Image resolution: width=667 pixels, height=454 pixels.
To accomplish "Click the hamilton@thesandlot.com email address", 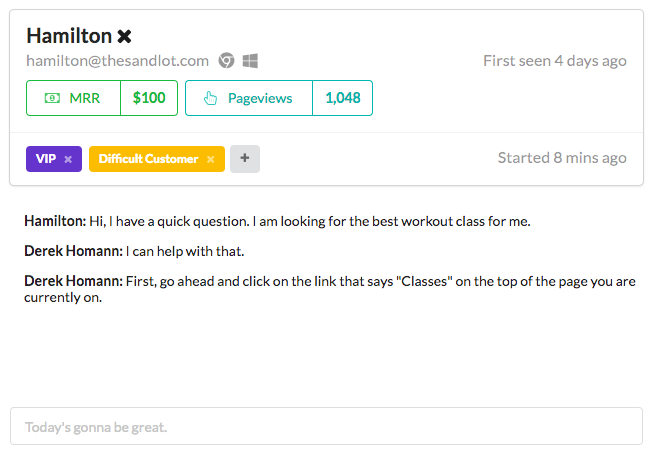I will coord(117,61).
